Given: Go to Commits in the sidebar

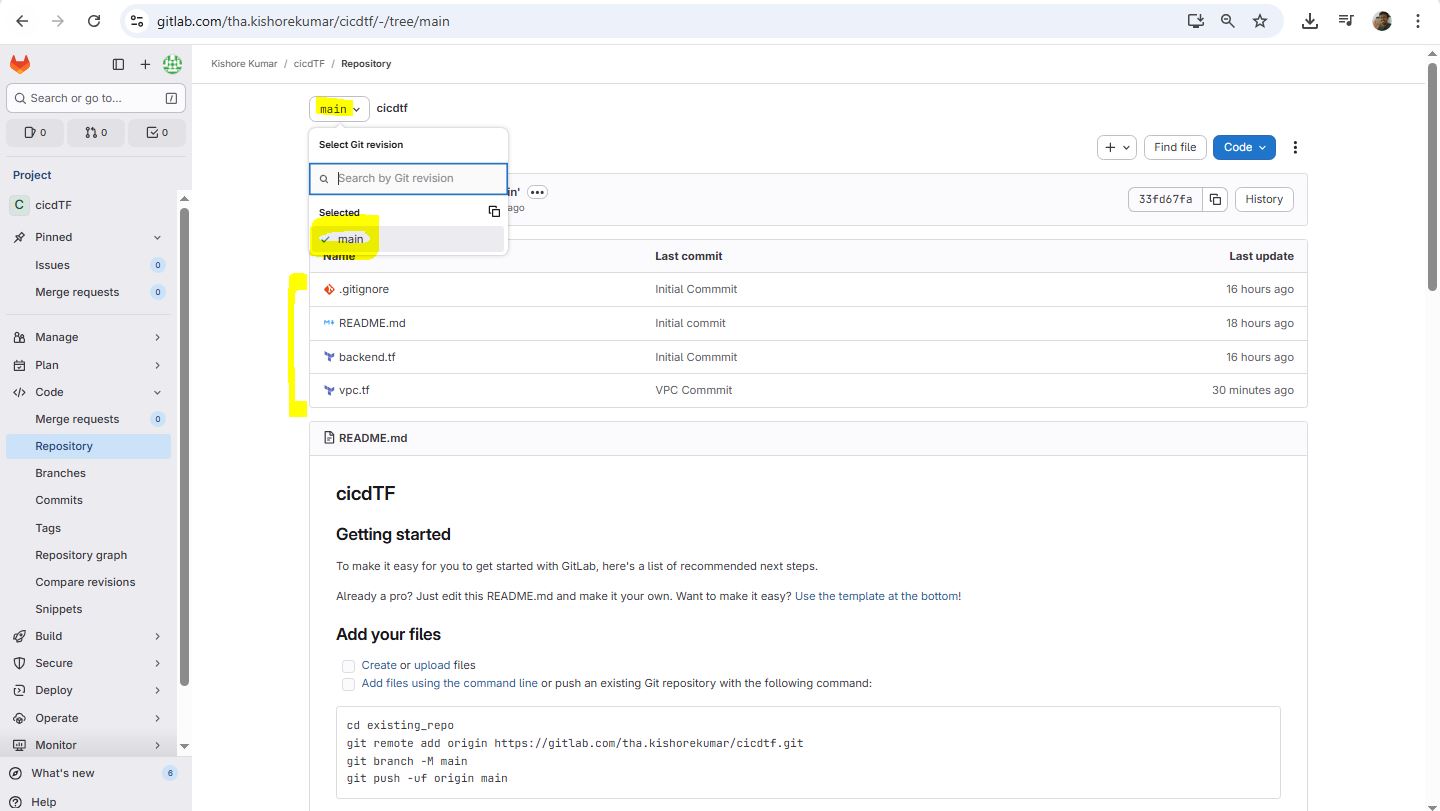Looking at the screenshot, I should pos(59,500).
